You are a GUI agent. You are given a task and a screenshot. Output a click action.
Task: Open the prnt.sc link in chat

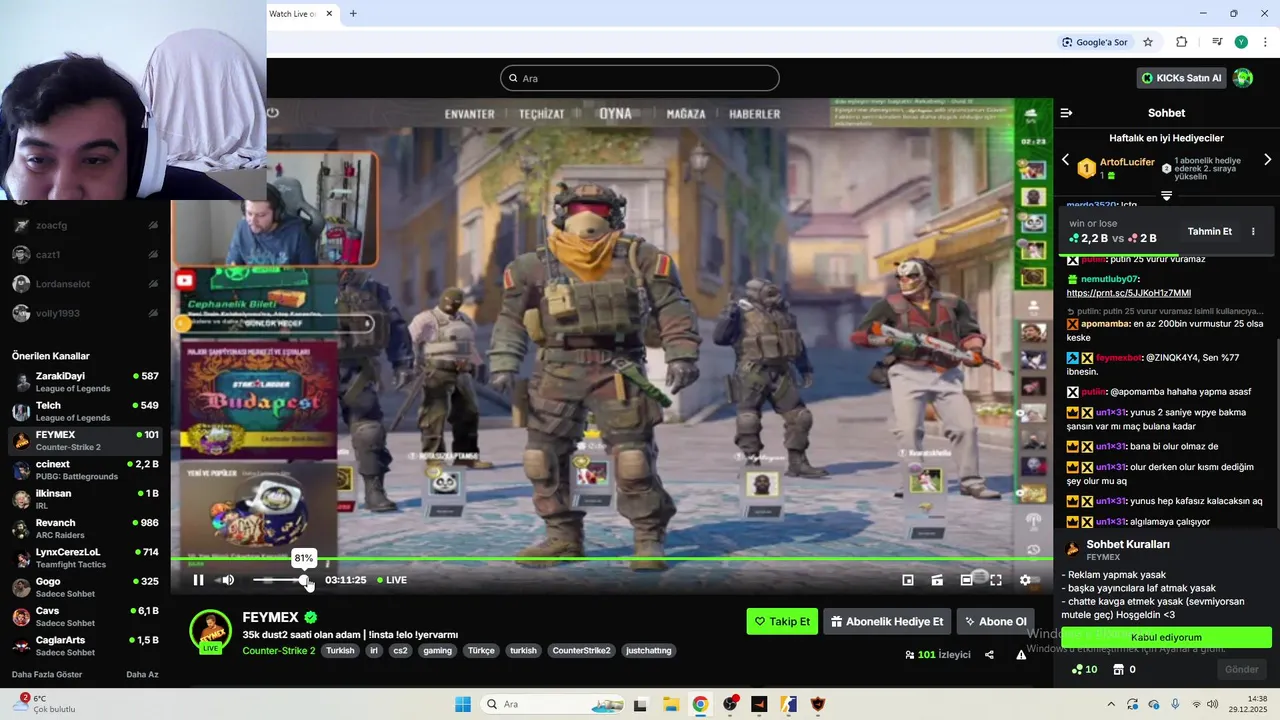pyautogui.click(x=1128, y=293)
